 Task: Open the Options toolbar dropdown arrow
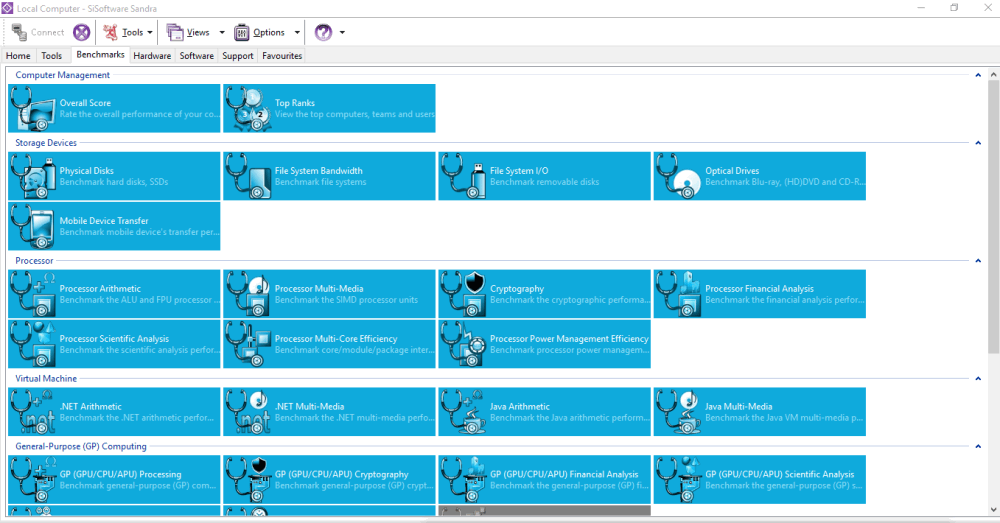click(297, 33)
